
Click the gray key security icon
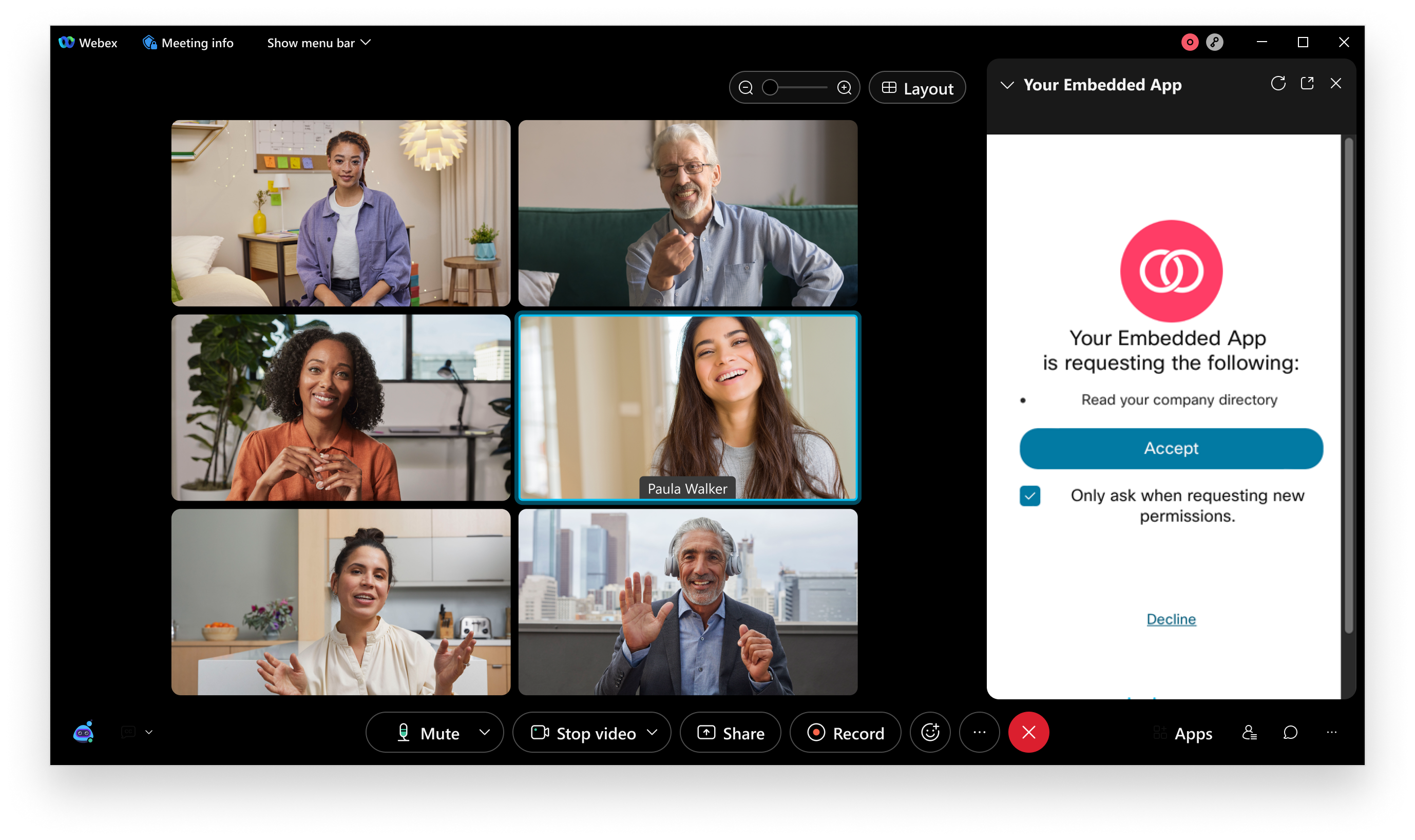pos(1214,42)
